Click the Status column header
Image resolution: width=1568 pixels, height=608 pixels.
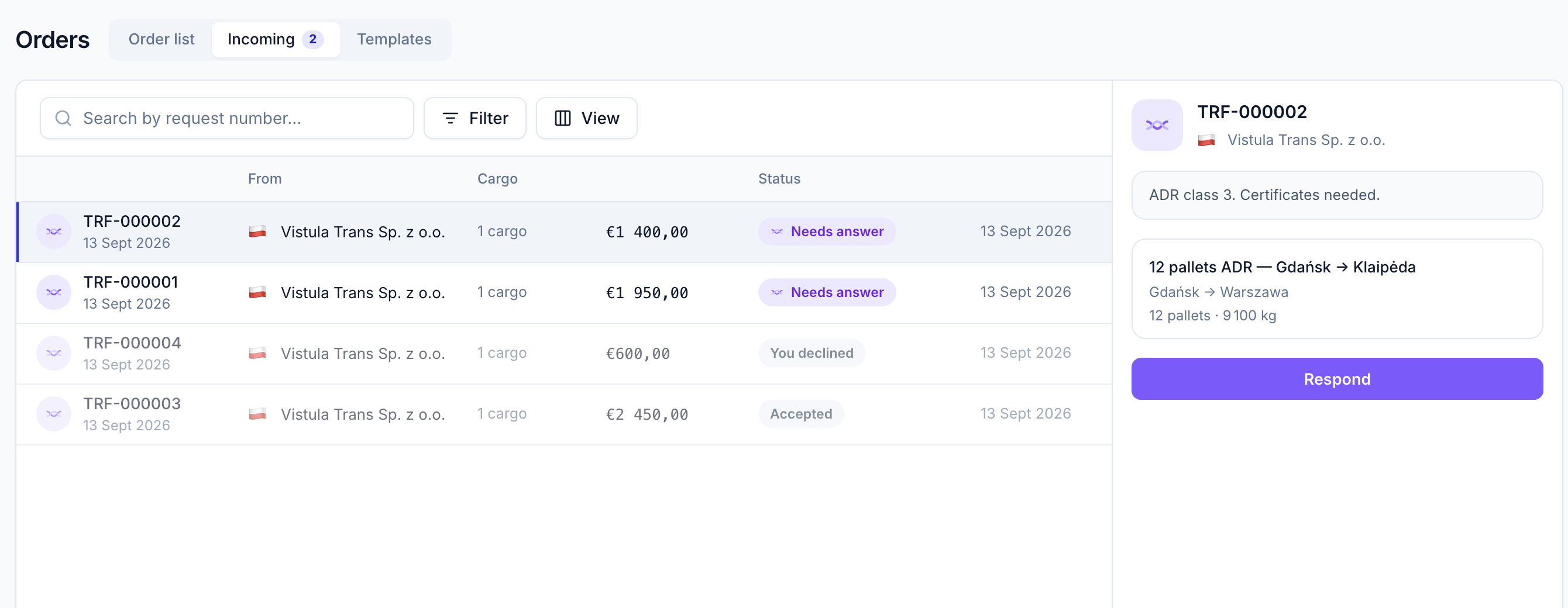pos(779,179)
